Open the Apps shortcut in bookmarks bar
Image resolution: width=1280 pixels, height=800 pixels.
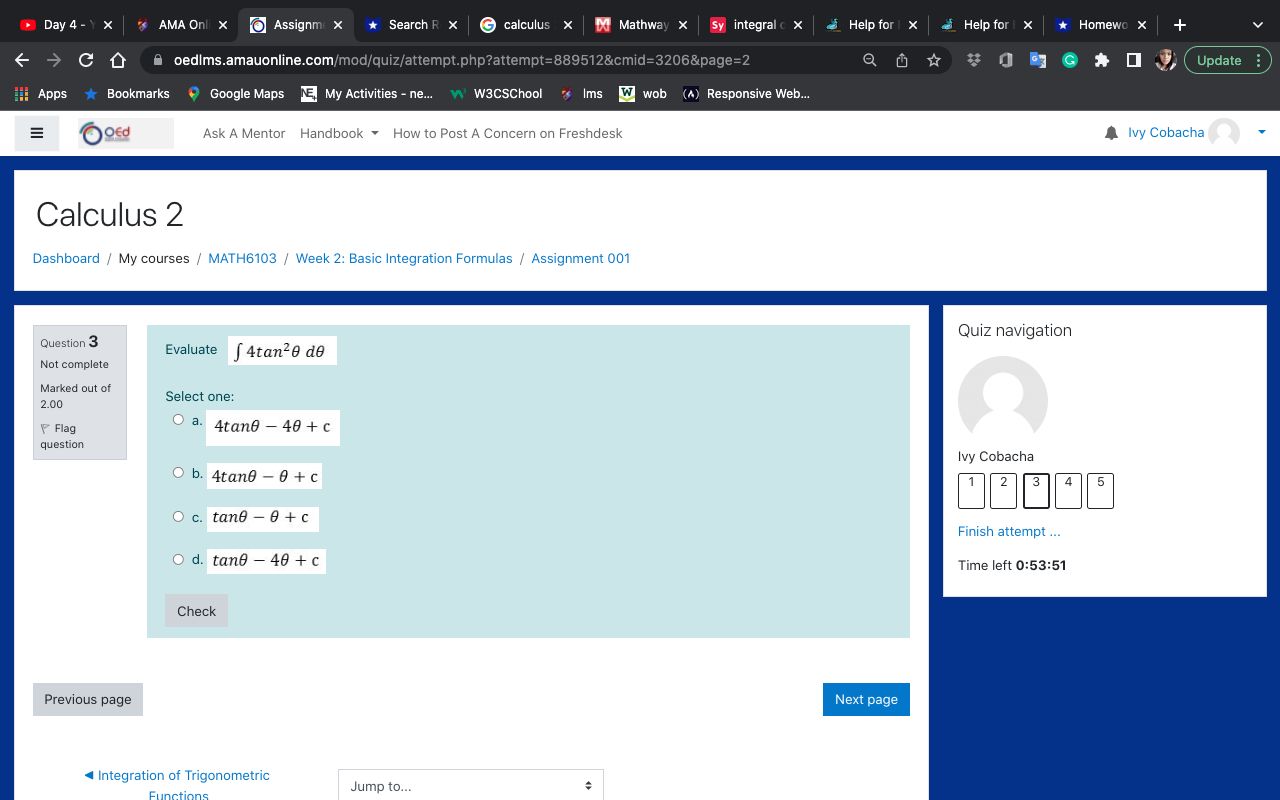coord(41,94)
